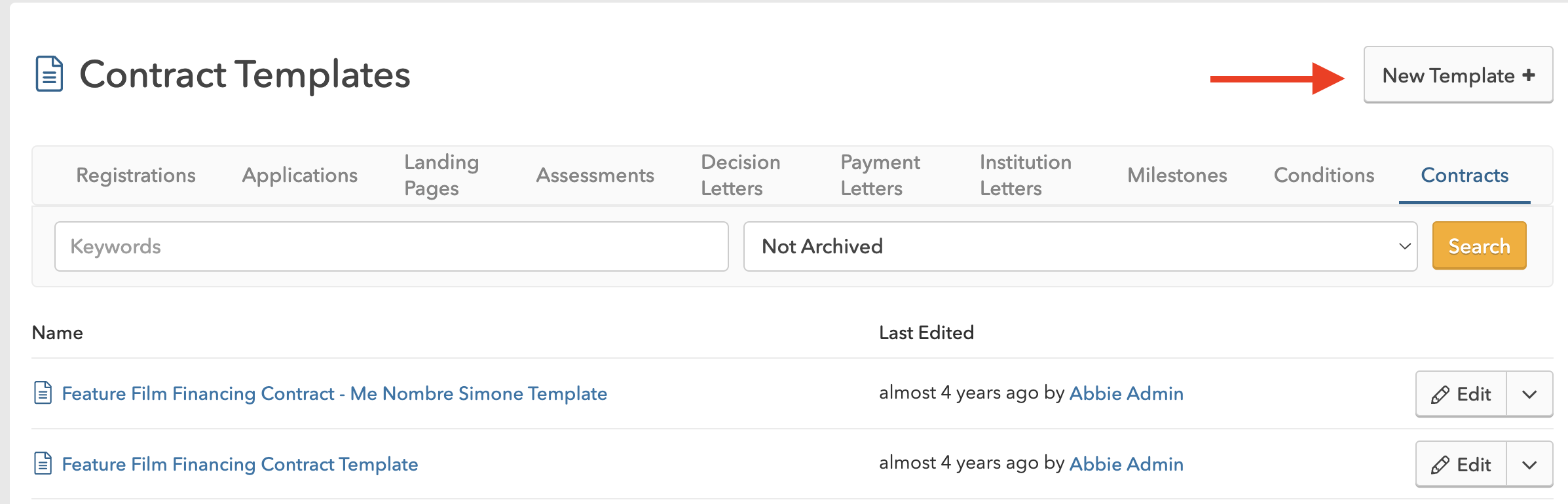Click the plus icon on New Template
1568x504 pixels.
pos(1529,75)
